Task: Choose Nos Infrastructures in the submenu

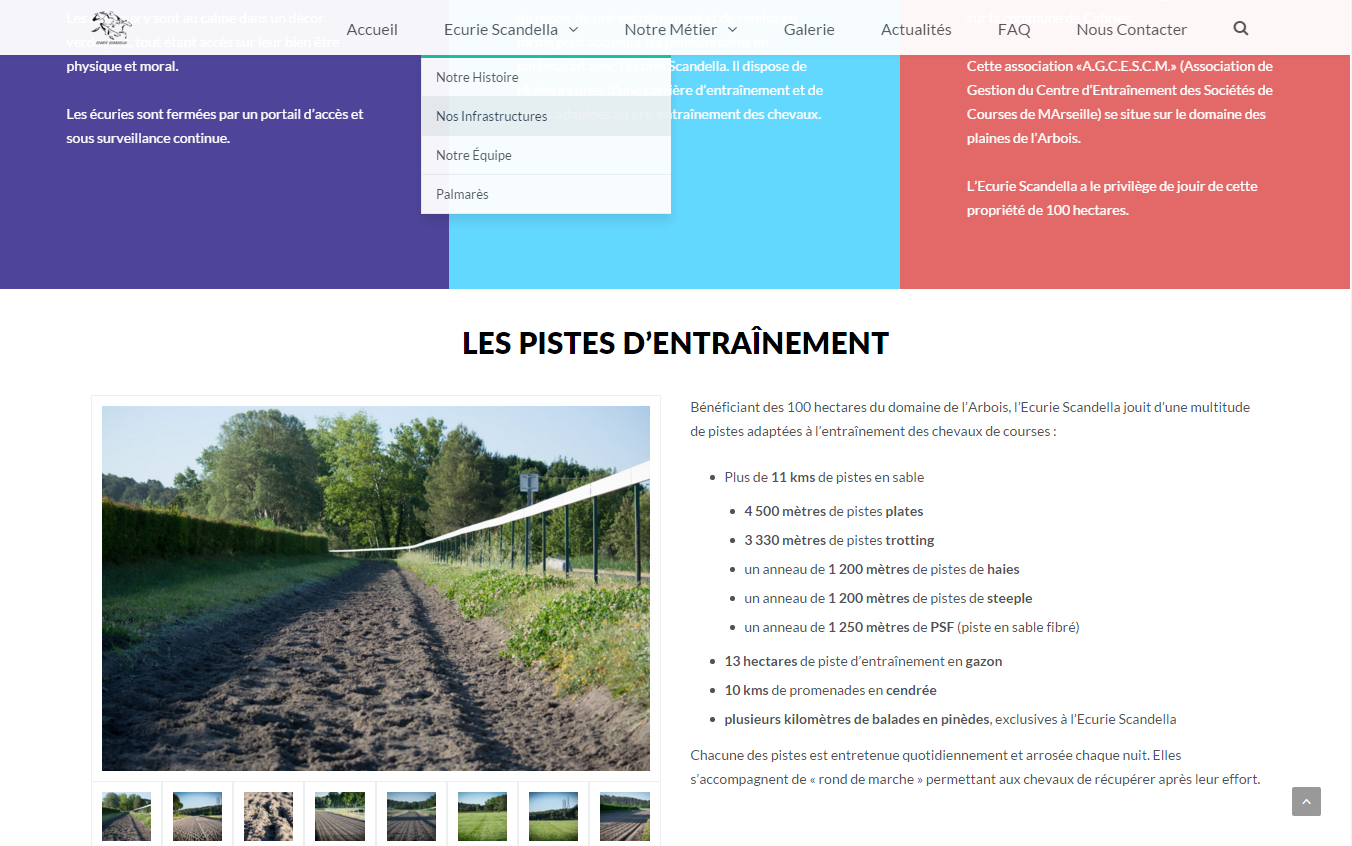Action: tap(491, 116)
